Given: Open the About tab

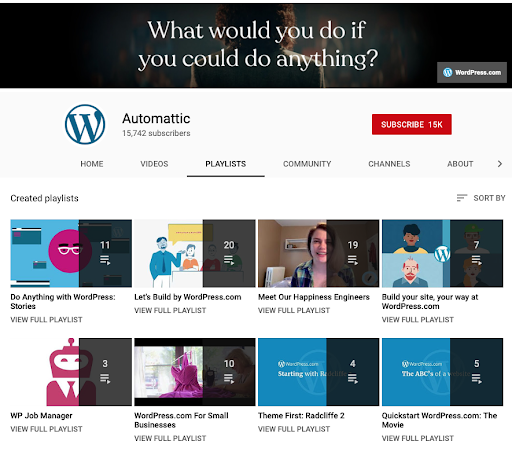Looking at the screenshot, I should pos(460,164).
